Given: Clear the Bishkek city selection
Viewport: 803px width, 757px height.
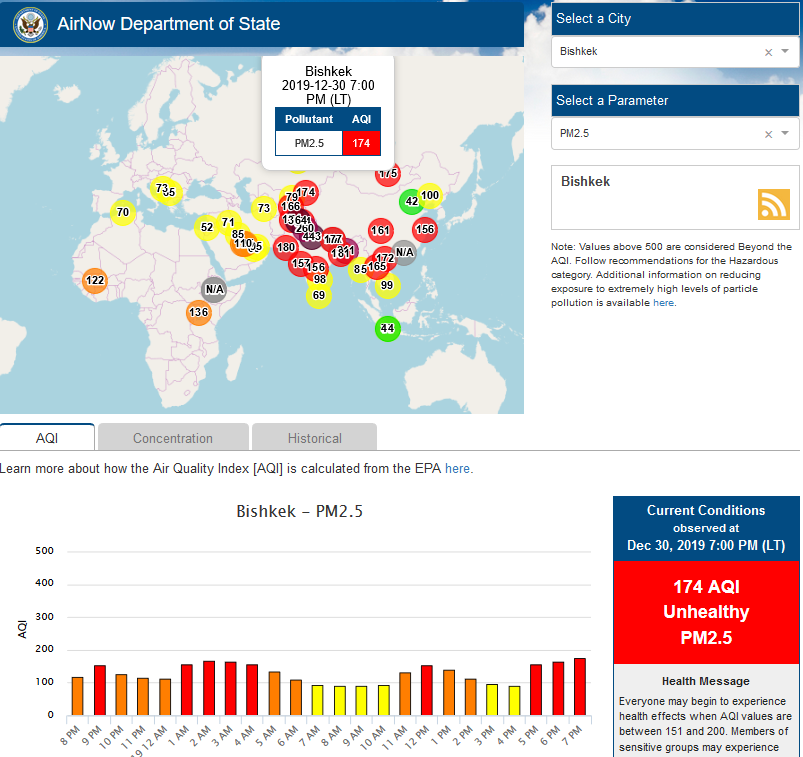Looking at the screenshot, I should (768, 52).
